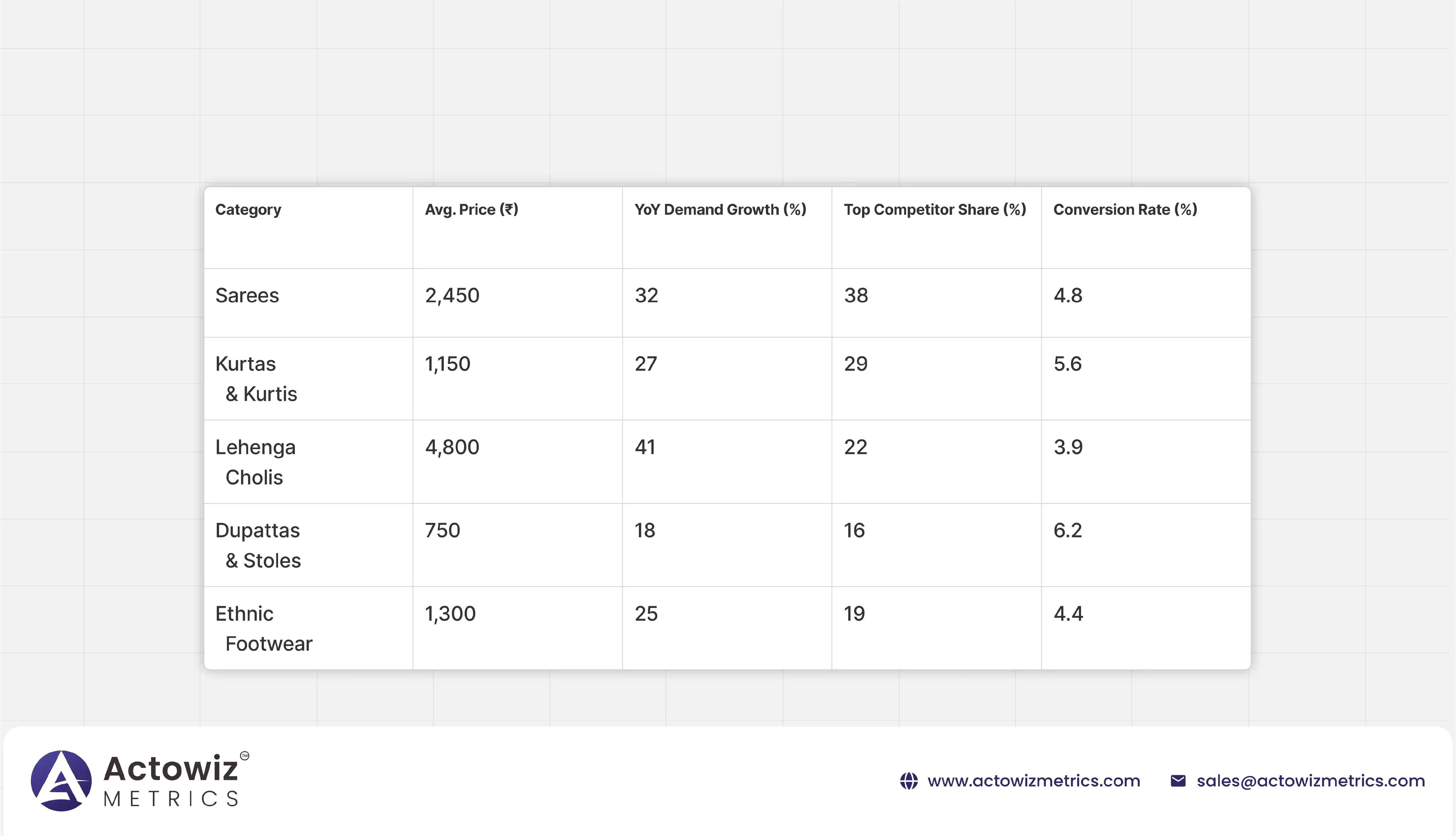
Task: Select the 6.2 conversion rate cell
Action: coord(1067,531)
